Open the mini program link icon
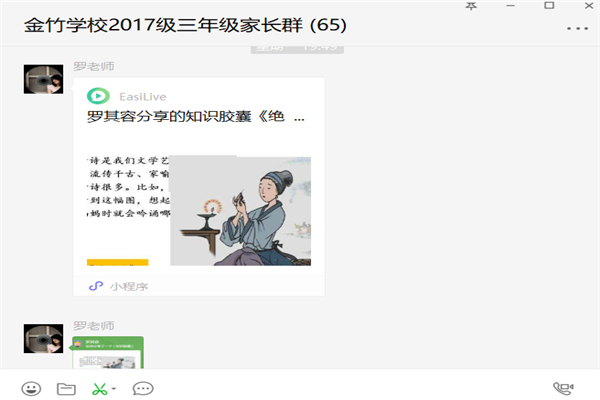 click(96, 286)
